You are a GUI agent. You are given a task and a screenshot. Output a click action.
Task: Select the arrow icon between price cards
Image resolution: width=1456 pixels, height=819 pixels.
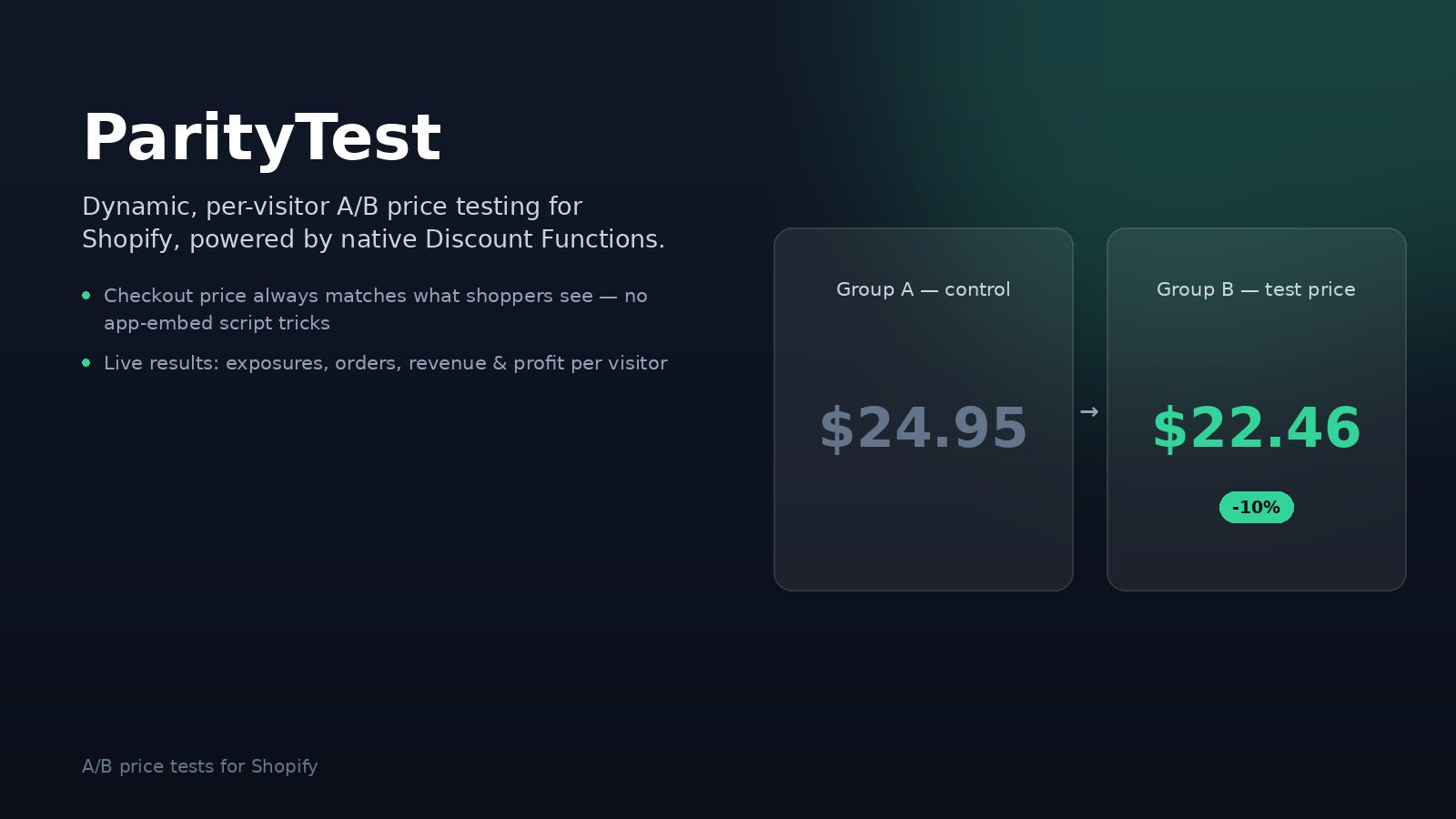click(x=1089, y=412)
